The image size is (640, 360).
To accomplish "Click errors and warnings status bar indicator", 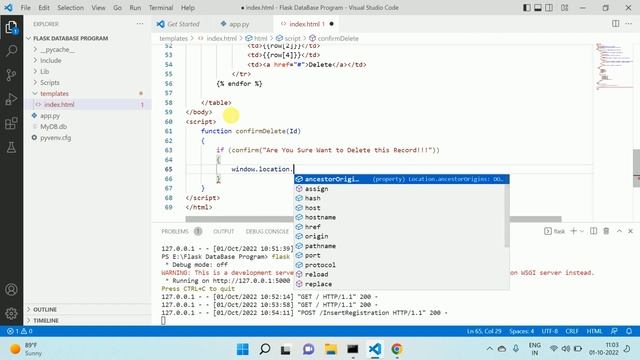I will pos(19,331).
